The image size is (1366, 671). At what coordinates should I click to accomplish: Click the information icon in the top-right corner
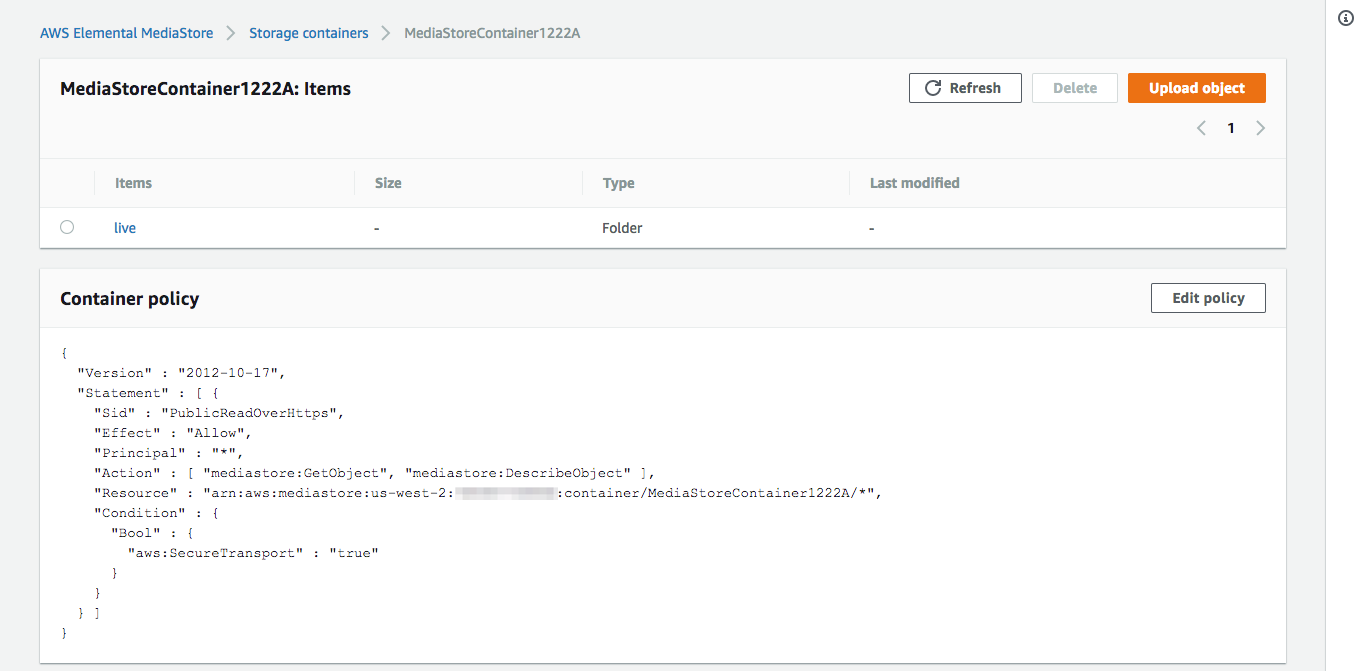1345,17
